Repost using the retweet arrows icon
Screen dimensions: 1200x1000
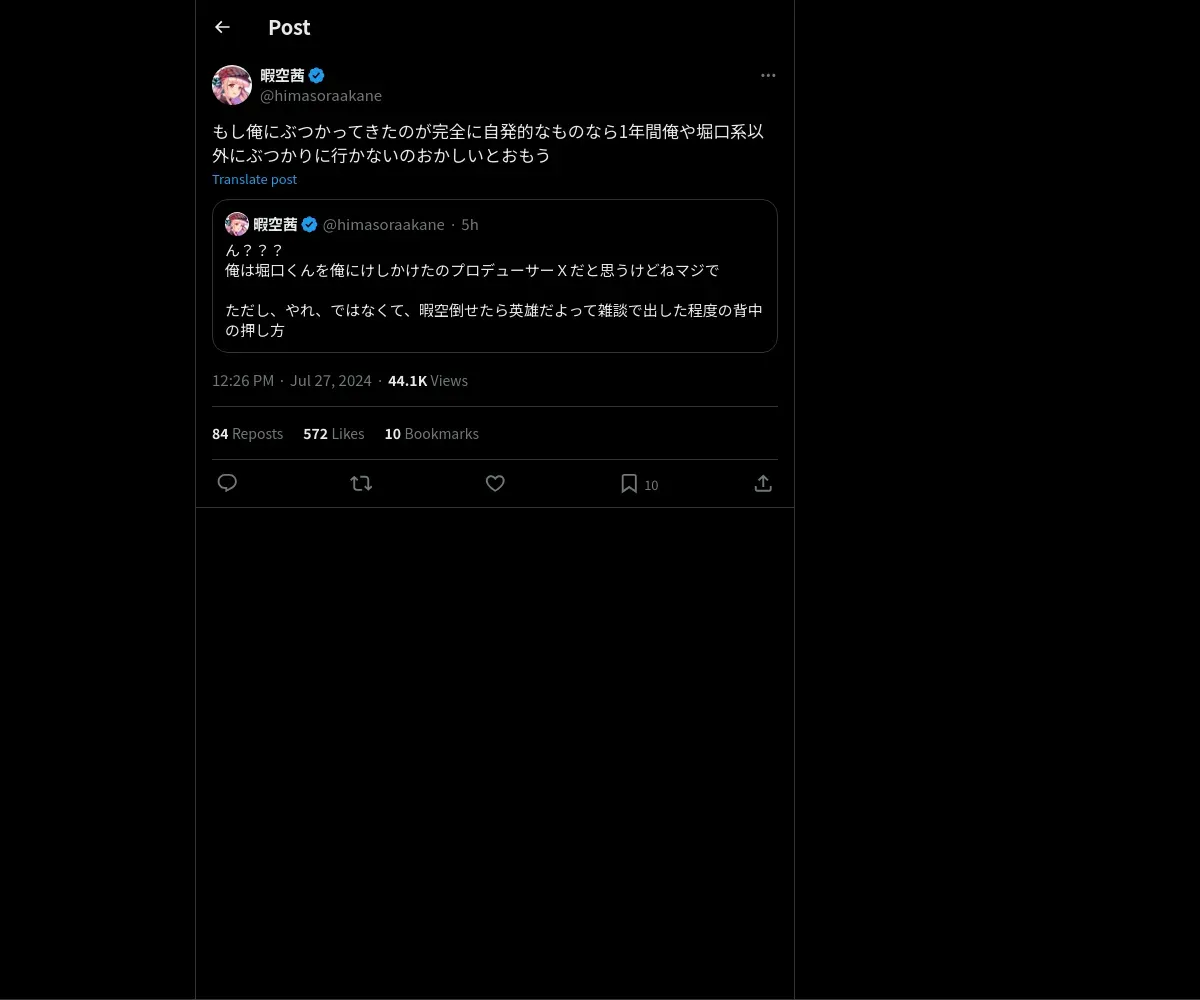361,483
